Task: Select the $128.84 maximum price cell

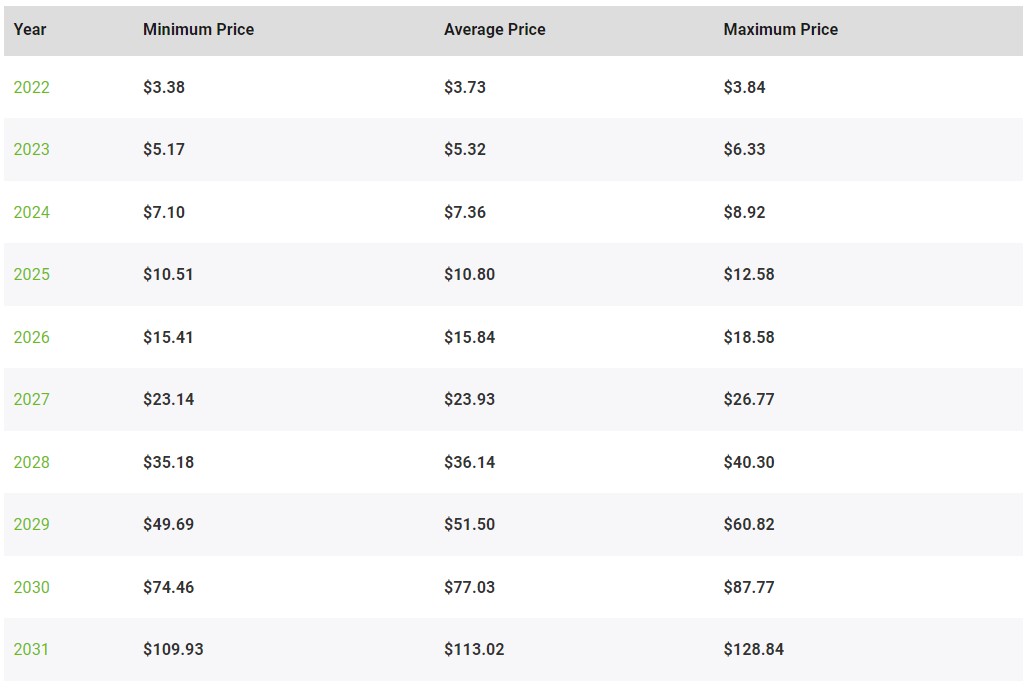Action: (754, 649)
